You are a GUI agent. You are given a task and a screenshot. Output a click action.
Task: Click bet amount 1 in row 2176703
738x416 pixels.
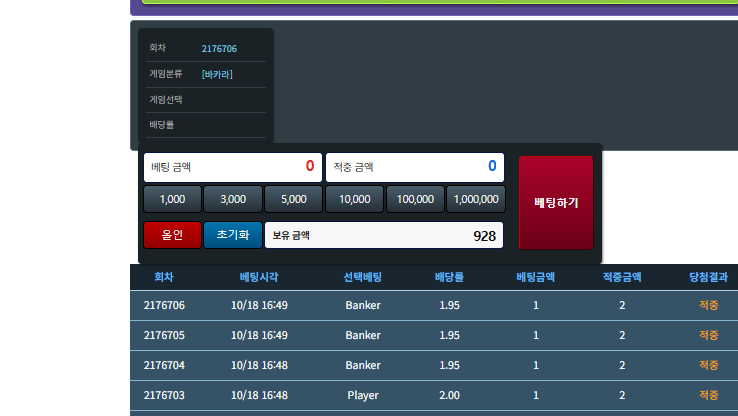click(536, 395)
